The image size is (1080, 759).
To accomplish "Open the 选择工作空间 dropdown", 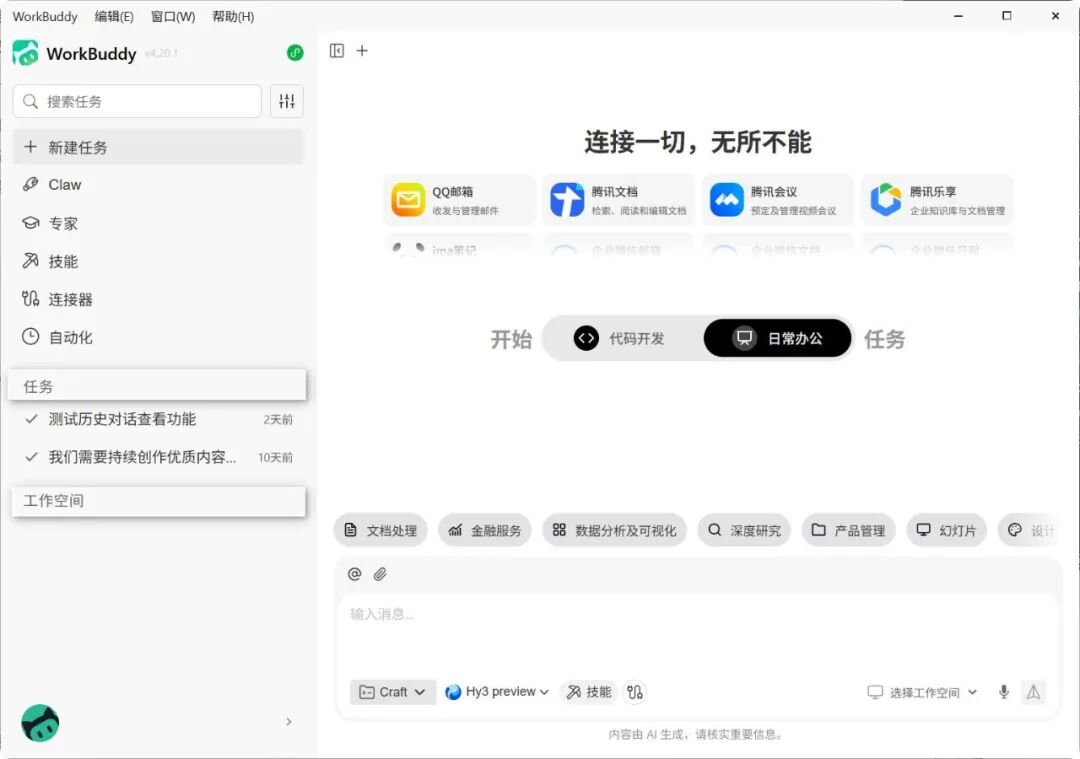I will click(922, 692).
